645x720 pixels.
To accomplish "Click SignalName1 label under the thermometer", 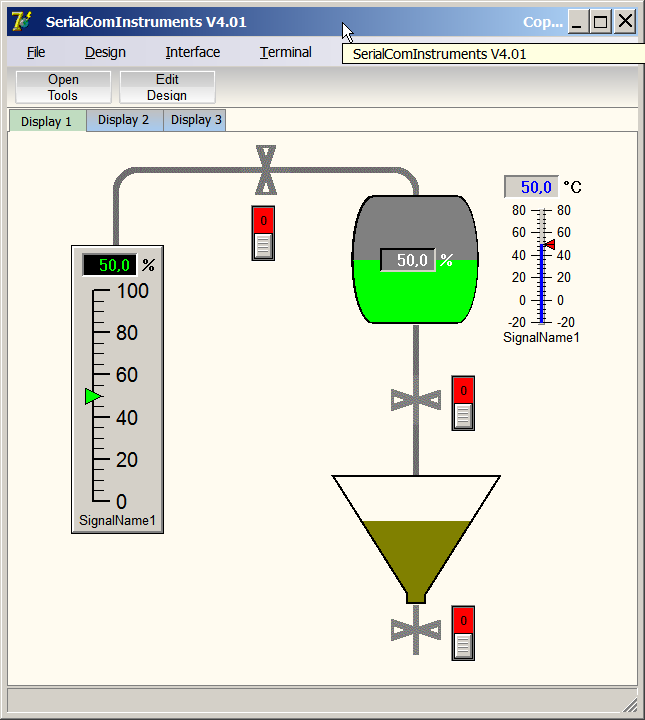I will pyautogui.click(x=541, y=338).
